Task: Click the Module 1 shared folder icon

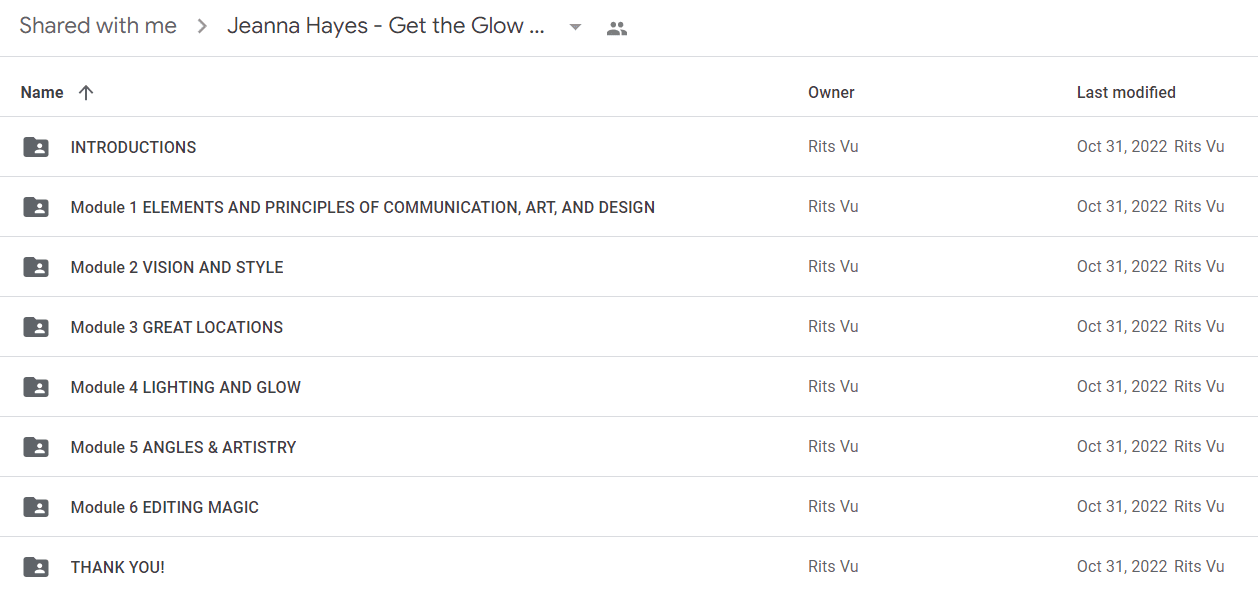Action: [x=36, y=207]
